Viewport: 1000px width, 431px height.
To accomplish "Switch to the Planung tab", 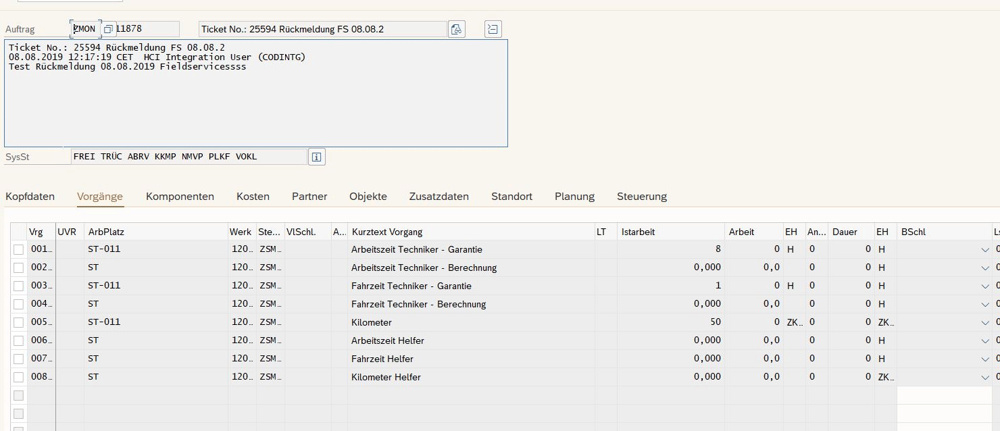I will tap(575, 196).
